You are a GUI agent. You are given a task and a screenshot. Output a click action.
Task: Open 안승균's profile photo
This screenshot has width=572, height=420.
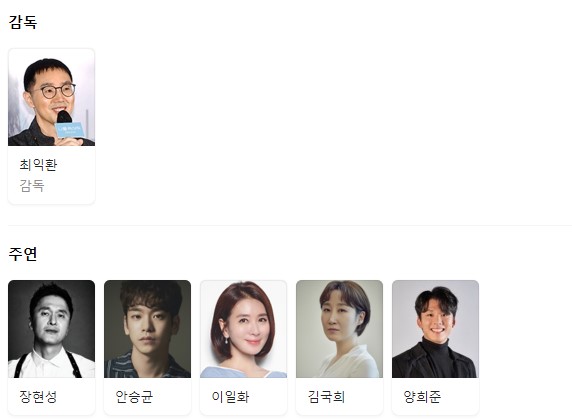147,329
